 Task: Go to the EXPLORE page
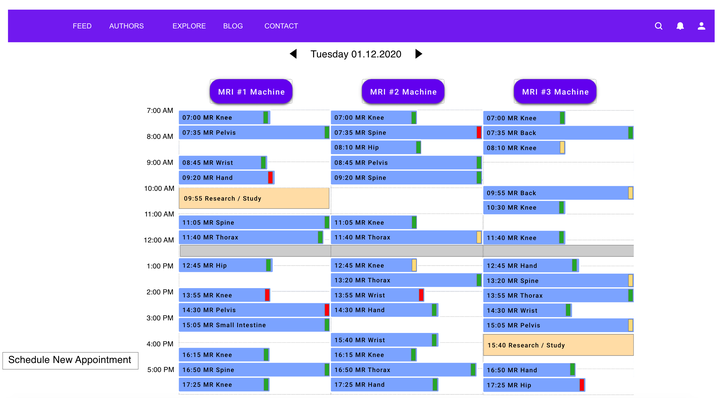click(x=189, y=26)
